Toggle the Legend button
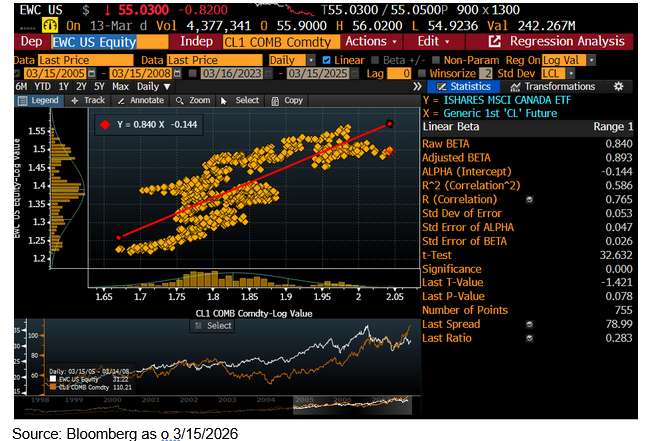The height and width of the screenshot is (441, 670). (39, 100)
